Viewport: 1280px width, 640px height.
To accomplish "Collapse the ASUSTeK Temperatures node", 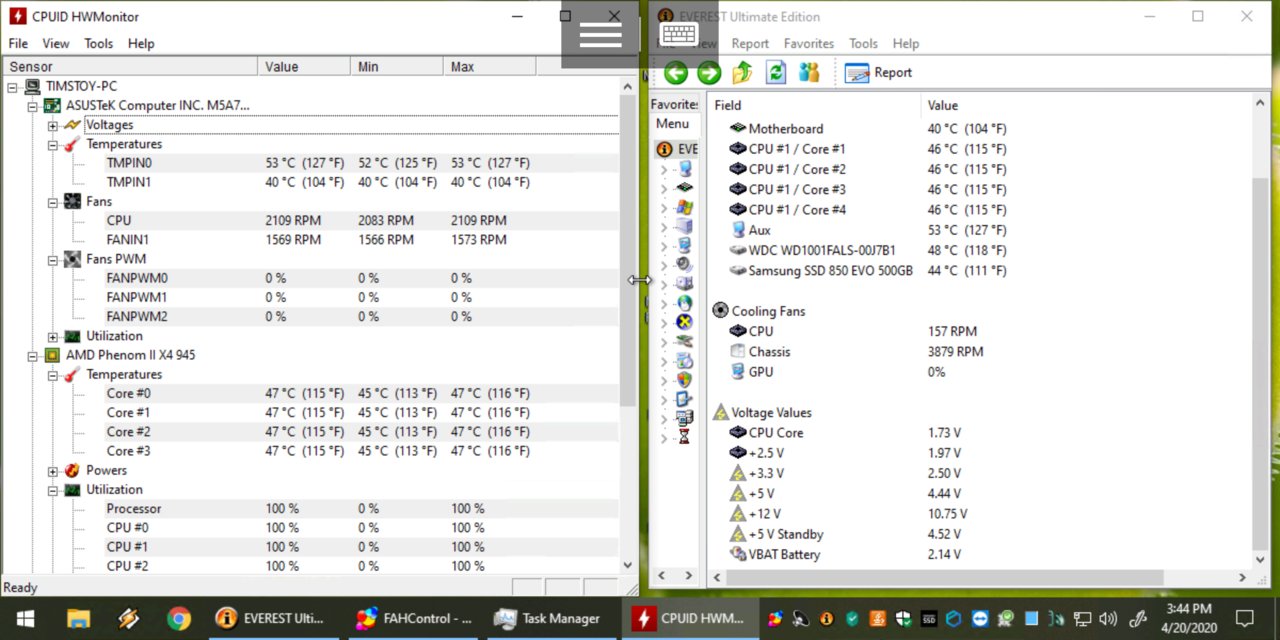I will pos(53,144).
